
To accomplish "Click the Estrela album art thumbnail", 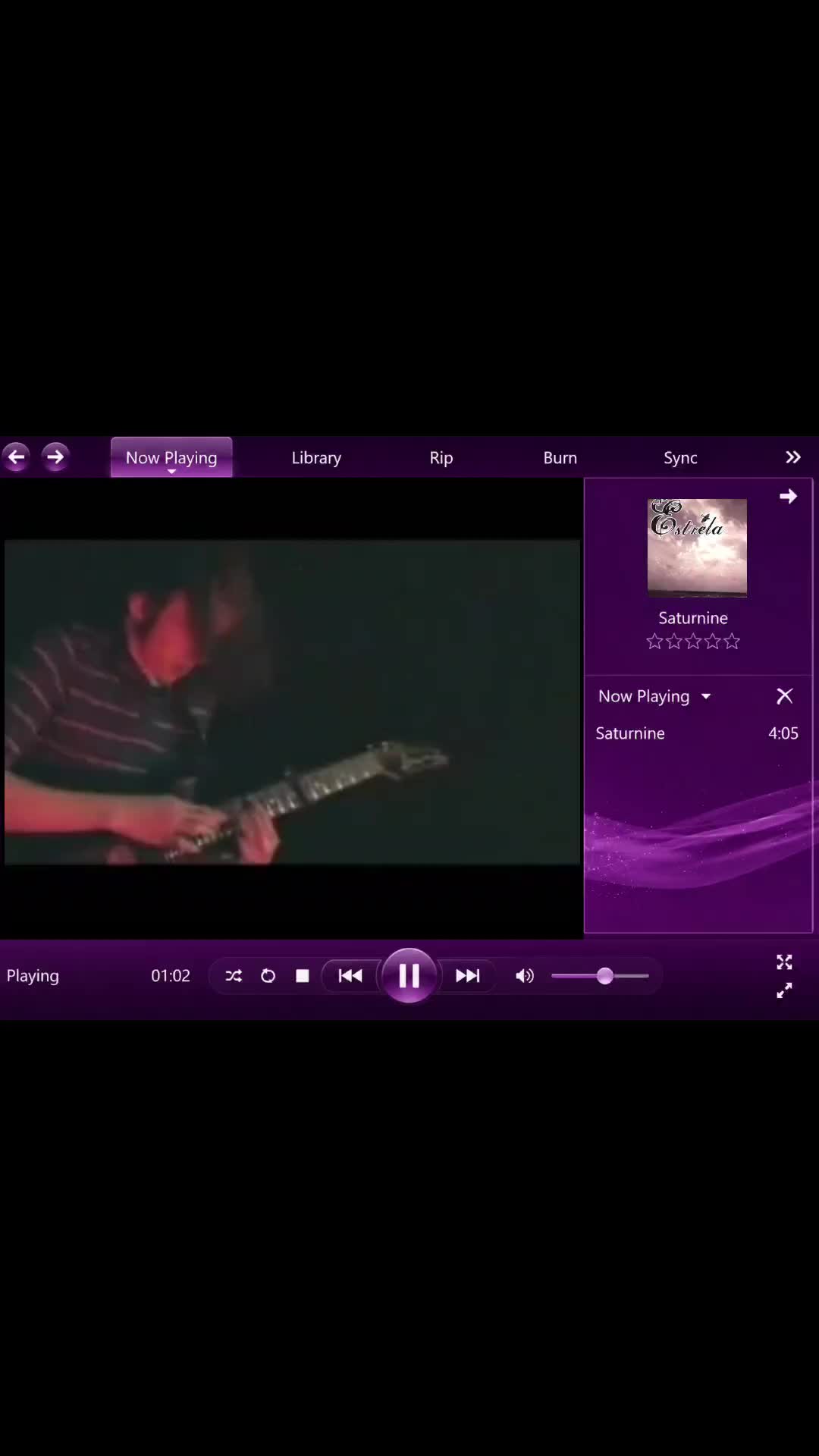I will [x=697, y=548].
